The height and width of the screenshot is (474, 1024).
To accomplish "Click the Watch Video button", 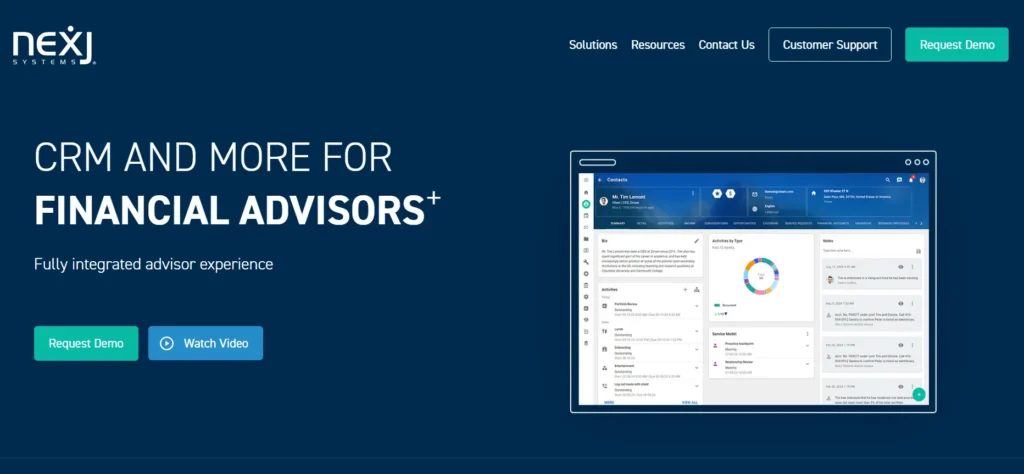I will click(x=206, y=343).
